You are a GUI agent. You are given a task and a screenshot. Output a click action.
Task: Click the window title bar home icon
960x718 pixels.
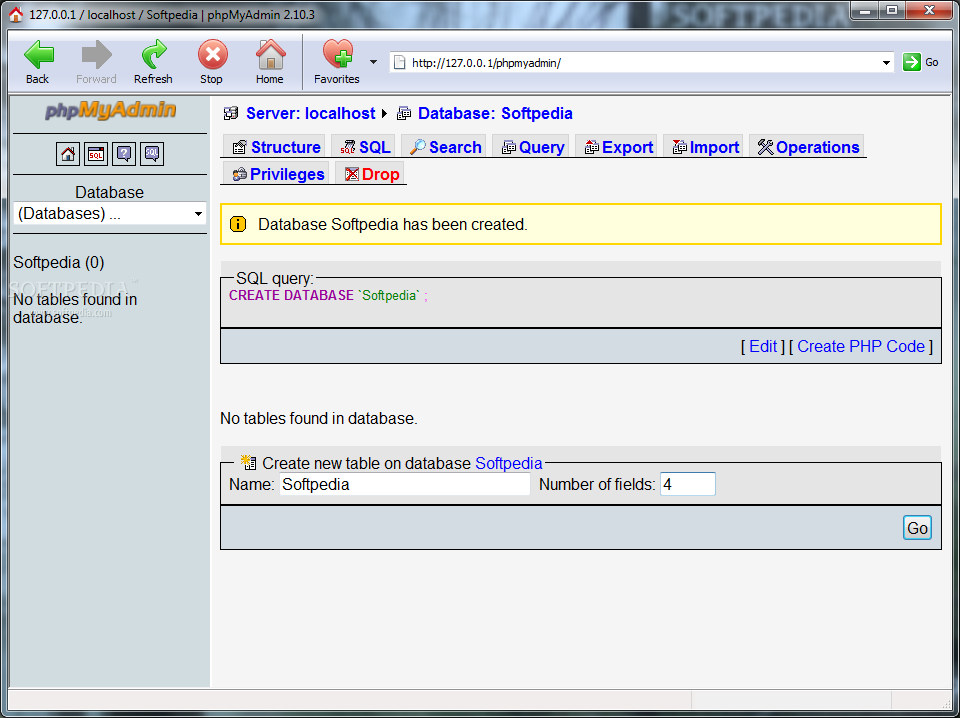coord(17,15)
